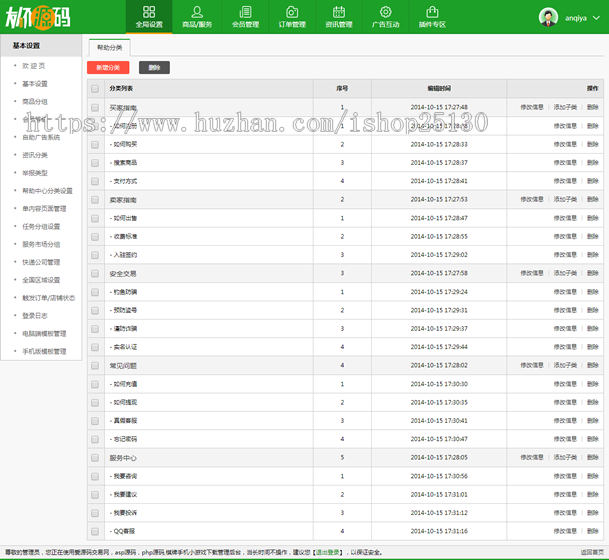The height and width of the screenshot is (560, 609).
Task: Select 帮助中心分类设置 in left sidebar
Action: [47, 190]
